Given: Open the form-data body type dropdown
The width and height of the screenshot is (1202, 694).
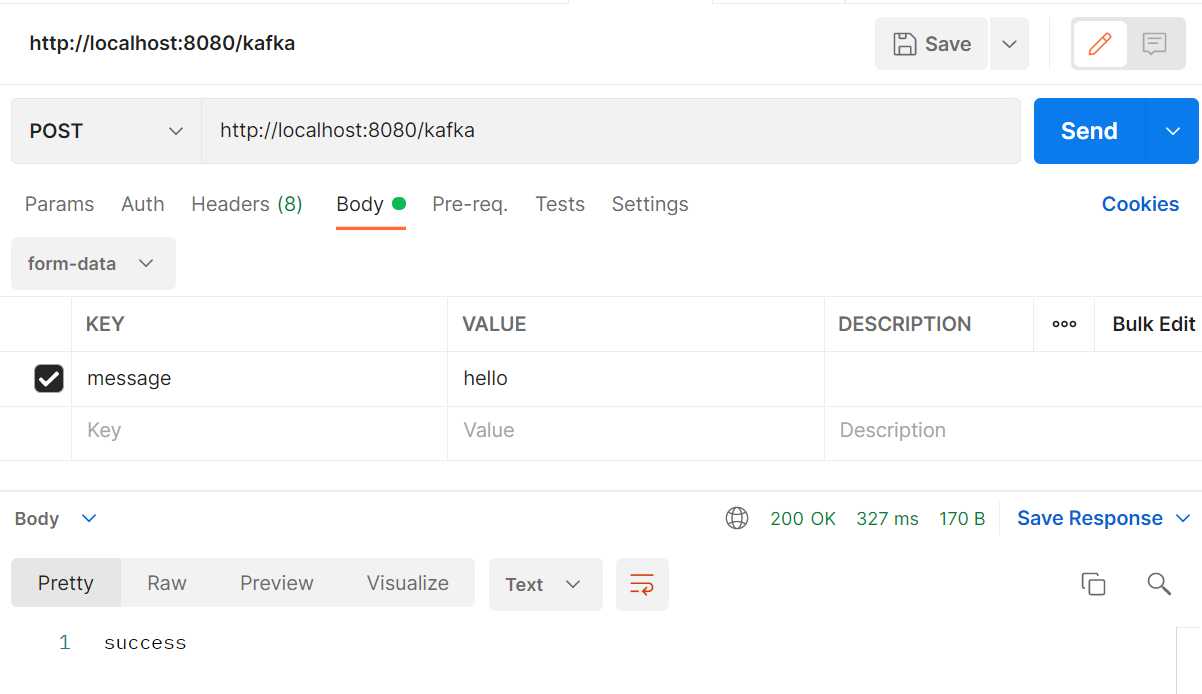Looking at the screenshot, I should pyautogui.click(x=93, y=264).
